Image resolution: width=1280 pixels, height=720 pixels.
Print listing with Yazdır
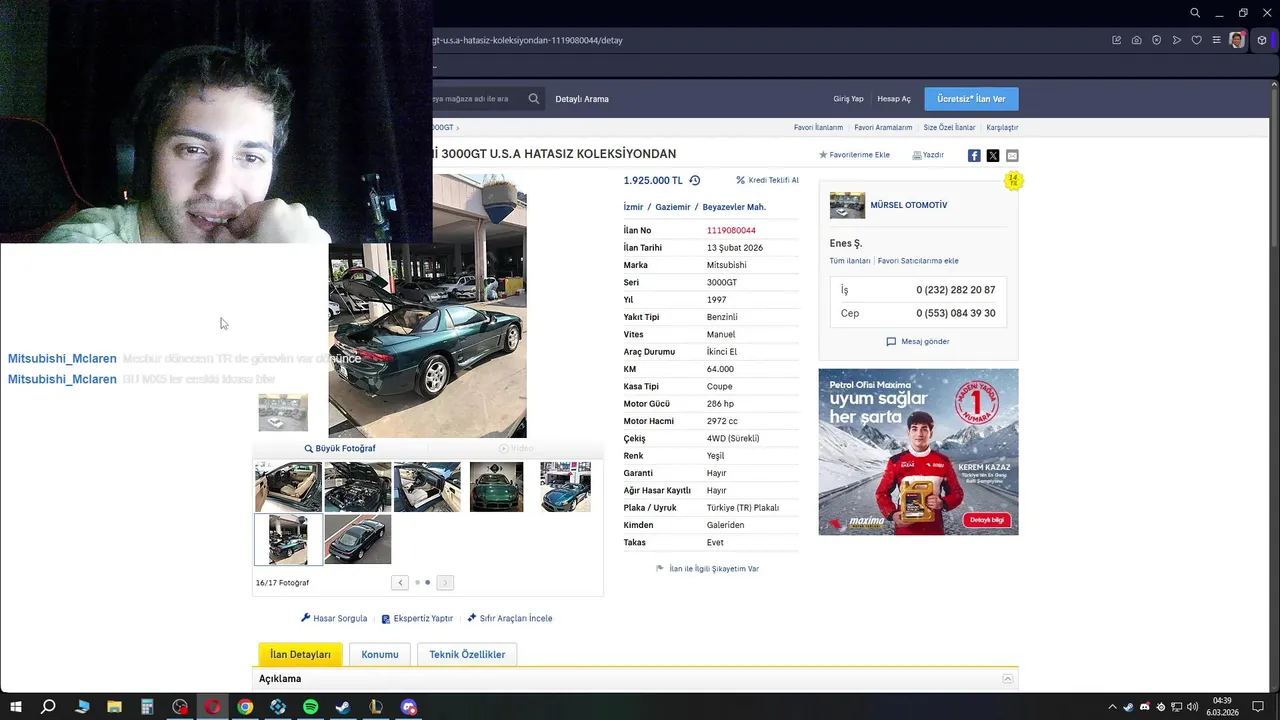click(928, 155)
